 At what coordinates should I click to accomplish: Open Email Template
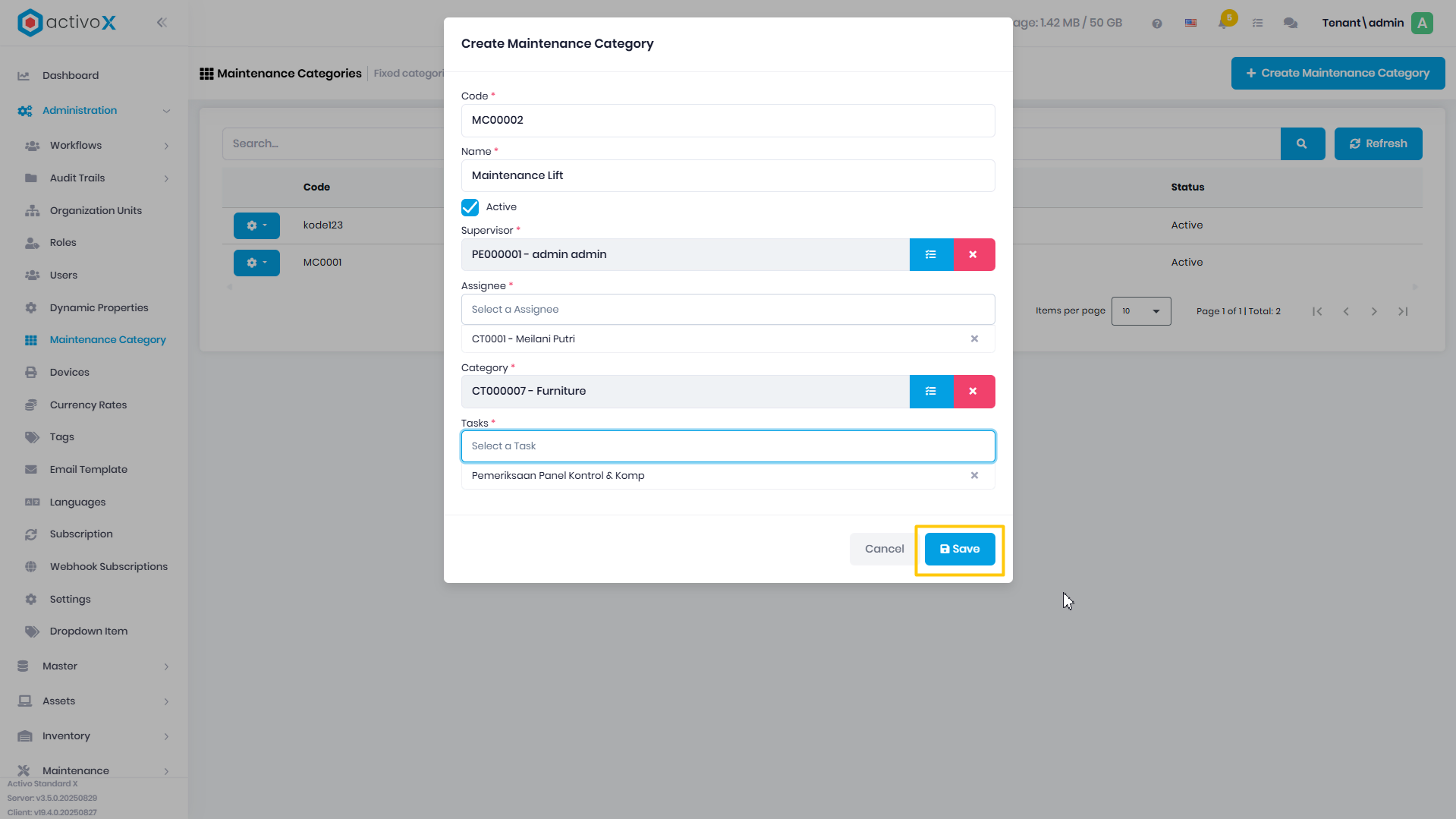click(x=89, y=470)
